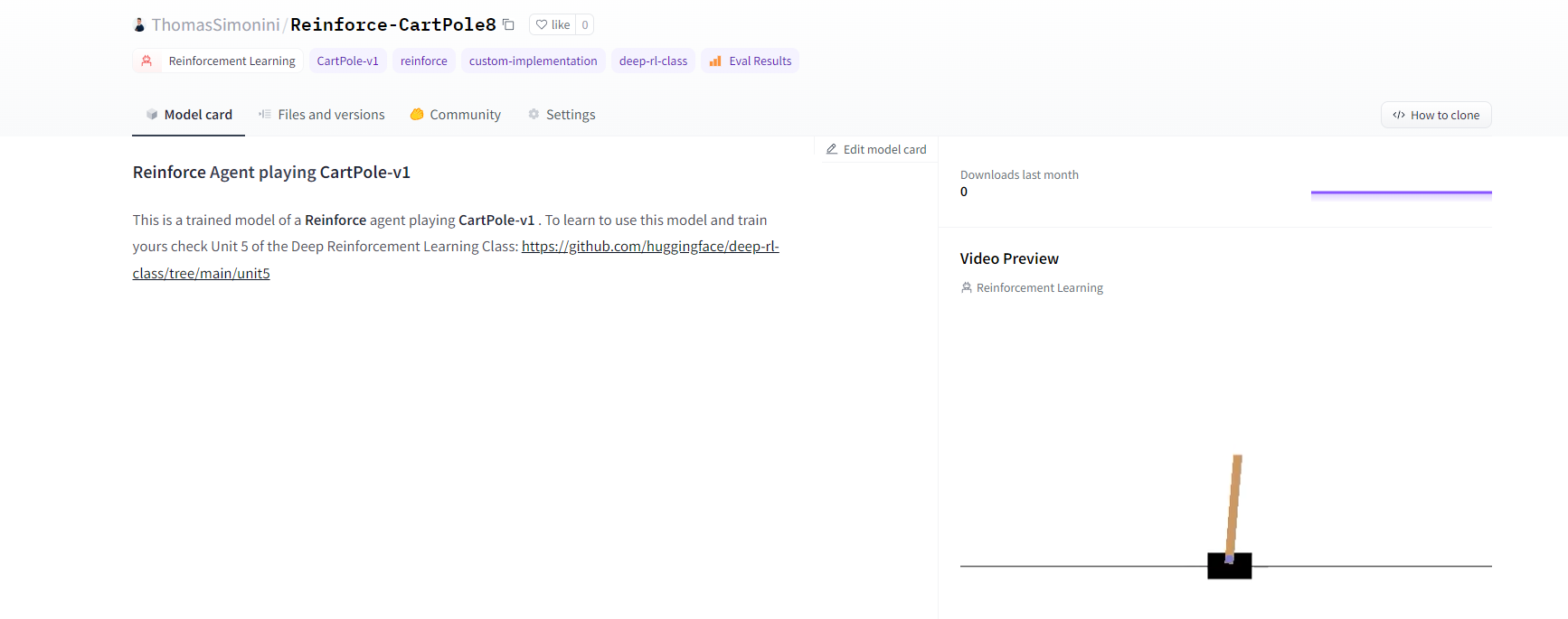Screen dimensions: 1568x619
Task: Open the ThomasSimonini profile link
Action: (x=215, y=25)
